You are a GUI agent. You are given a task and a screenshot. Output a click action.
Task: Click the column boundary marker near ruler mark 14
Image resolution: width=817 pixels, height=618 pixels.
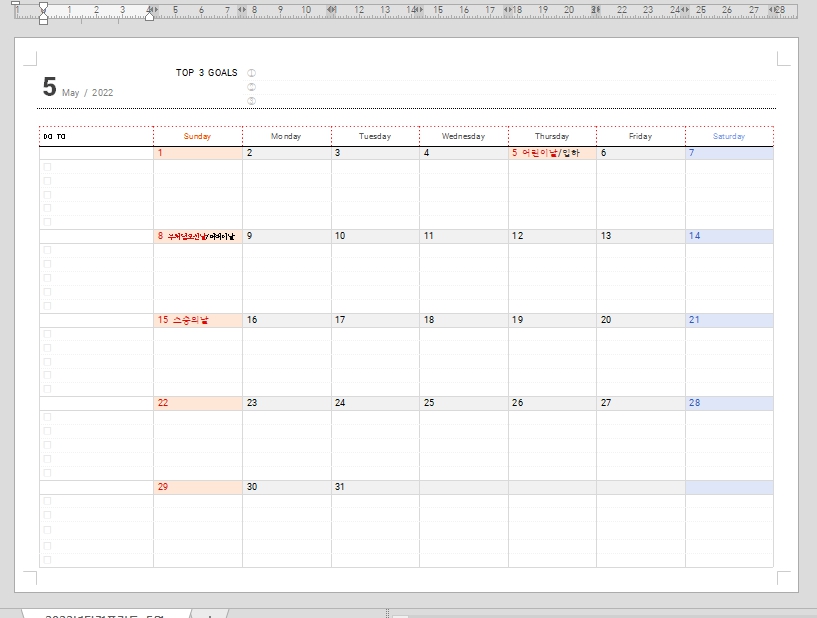coord(419,9)
